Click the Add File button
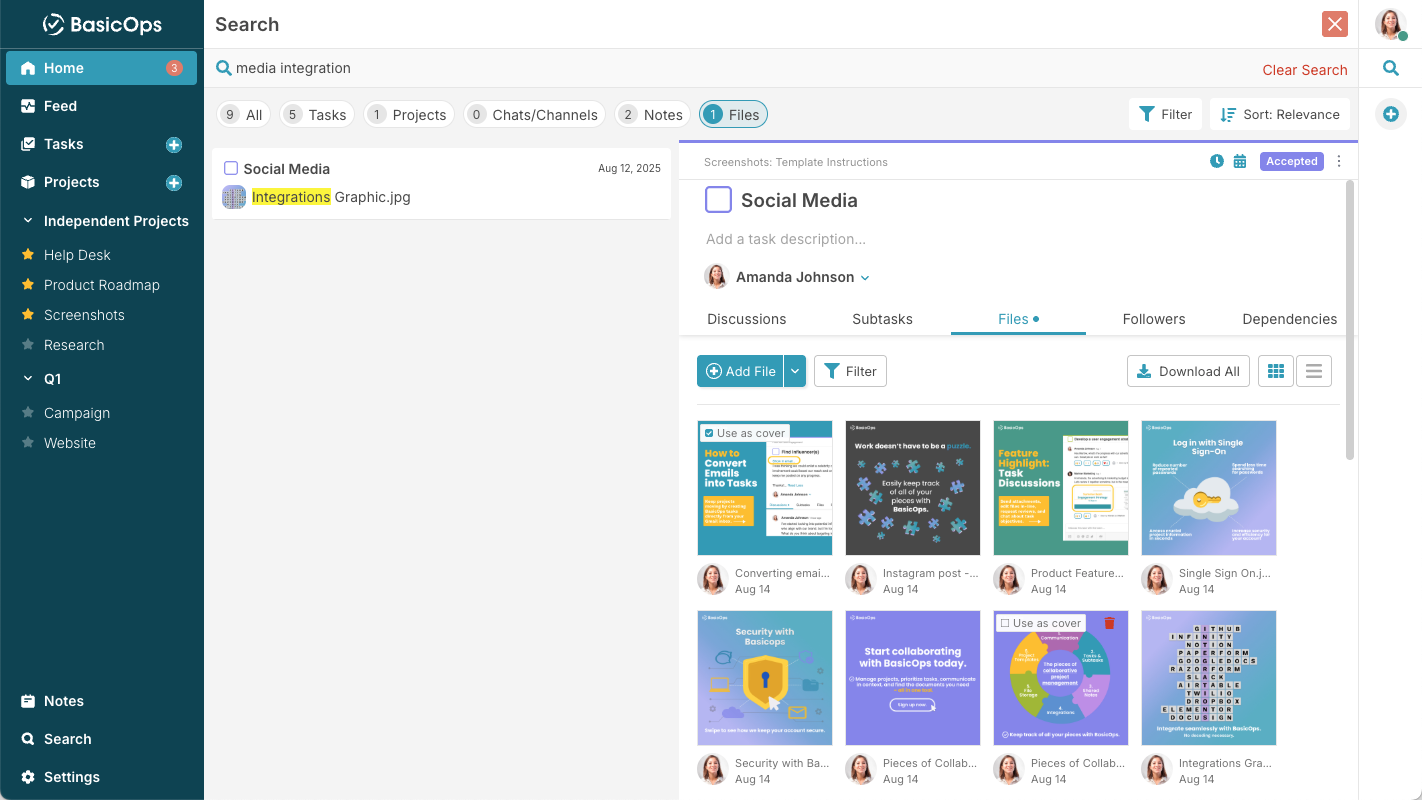This screenshot has height=800, width=1422. pyautogui.click(x=740, y=371)
